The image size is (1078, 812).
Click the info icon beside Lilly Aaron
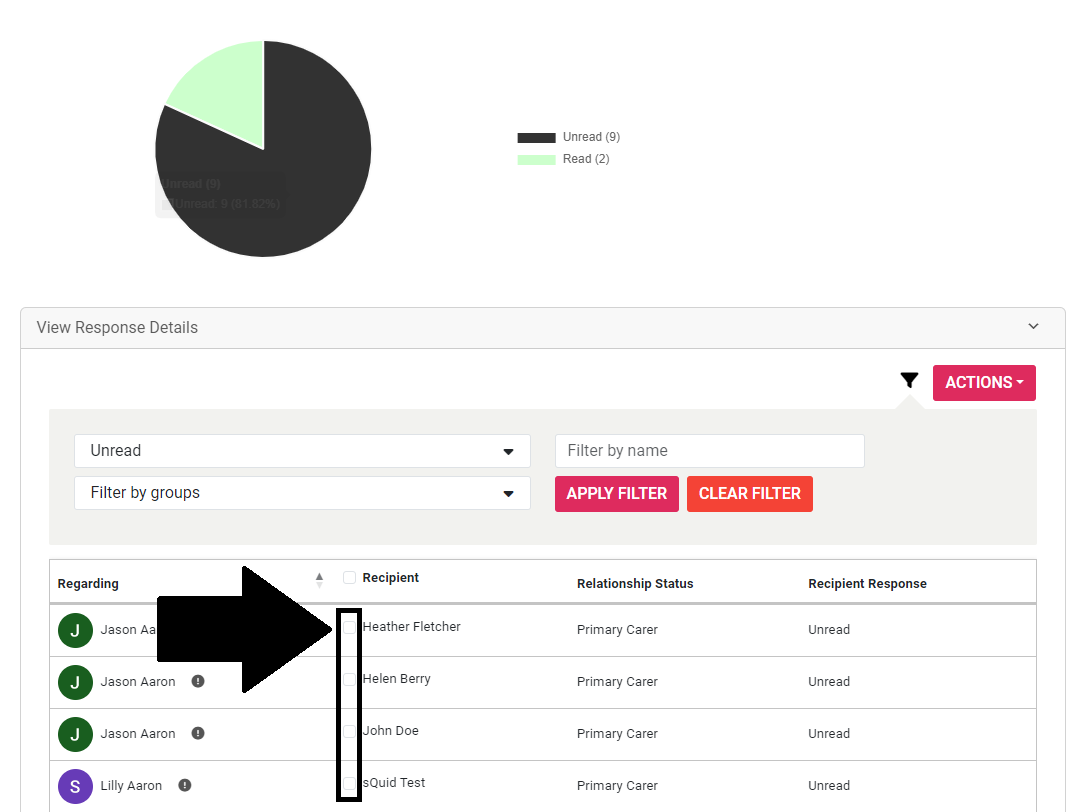(185, 785)
